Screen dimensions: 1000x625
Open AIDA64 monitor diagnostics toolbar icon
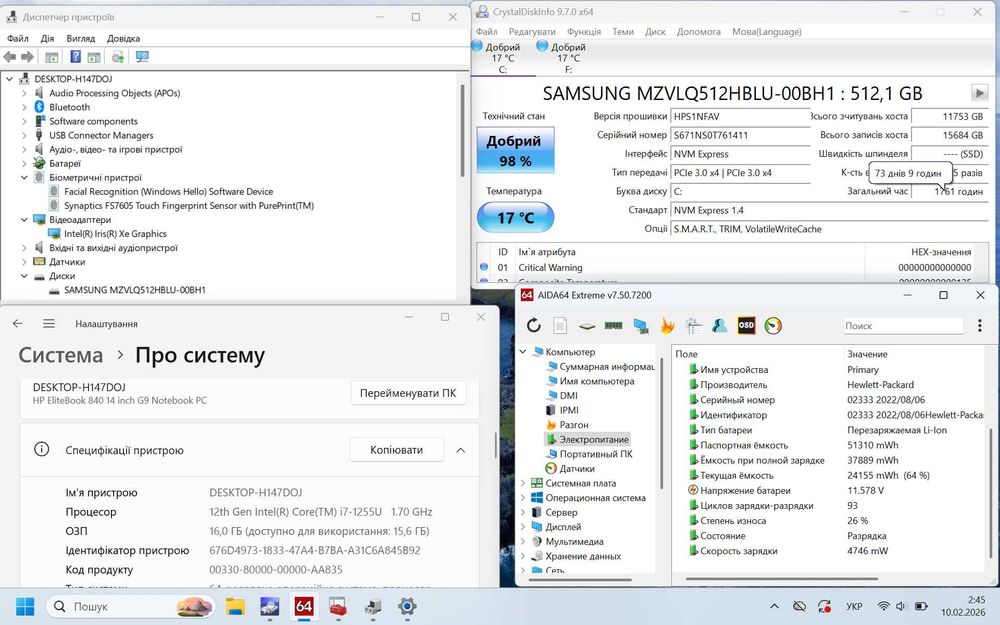[641, 326]
